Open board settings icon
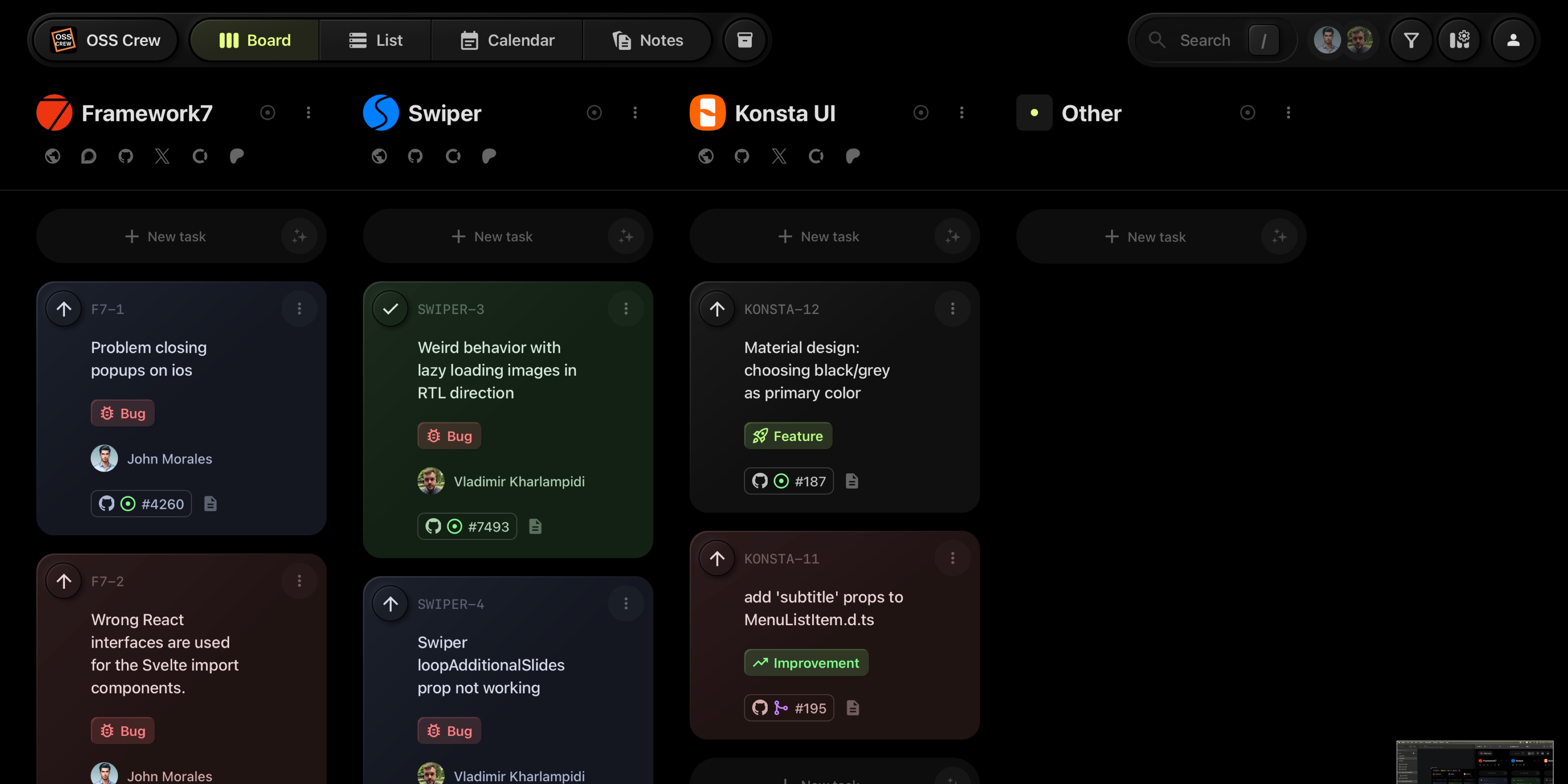The height and width of the screenshot is (784, 1568). (x=1459, y=40)
